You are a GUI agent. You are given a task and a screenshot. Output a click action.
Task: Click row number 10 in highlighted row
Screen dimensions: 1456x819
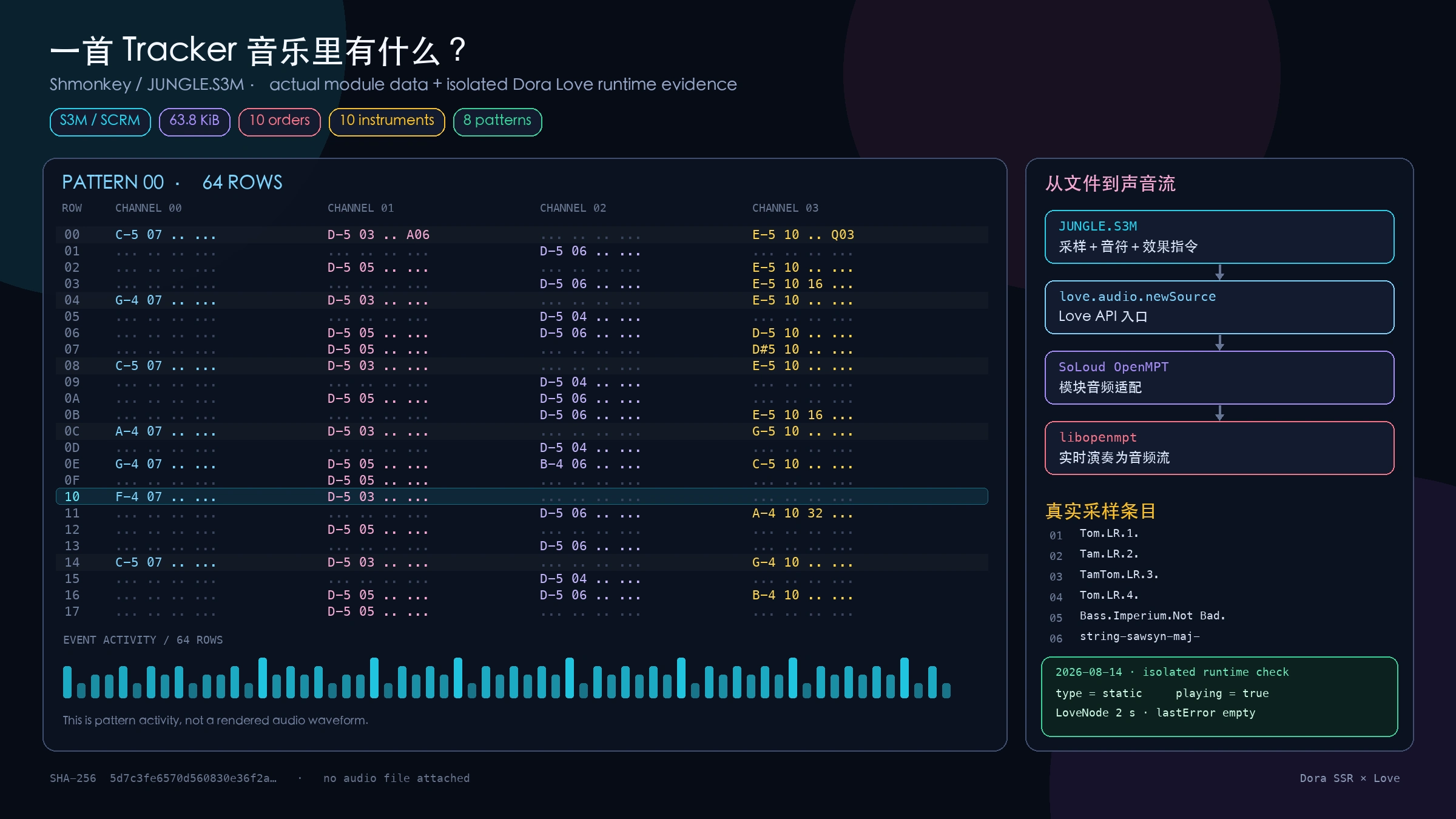coord(72,497)
